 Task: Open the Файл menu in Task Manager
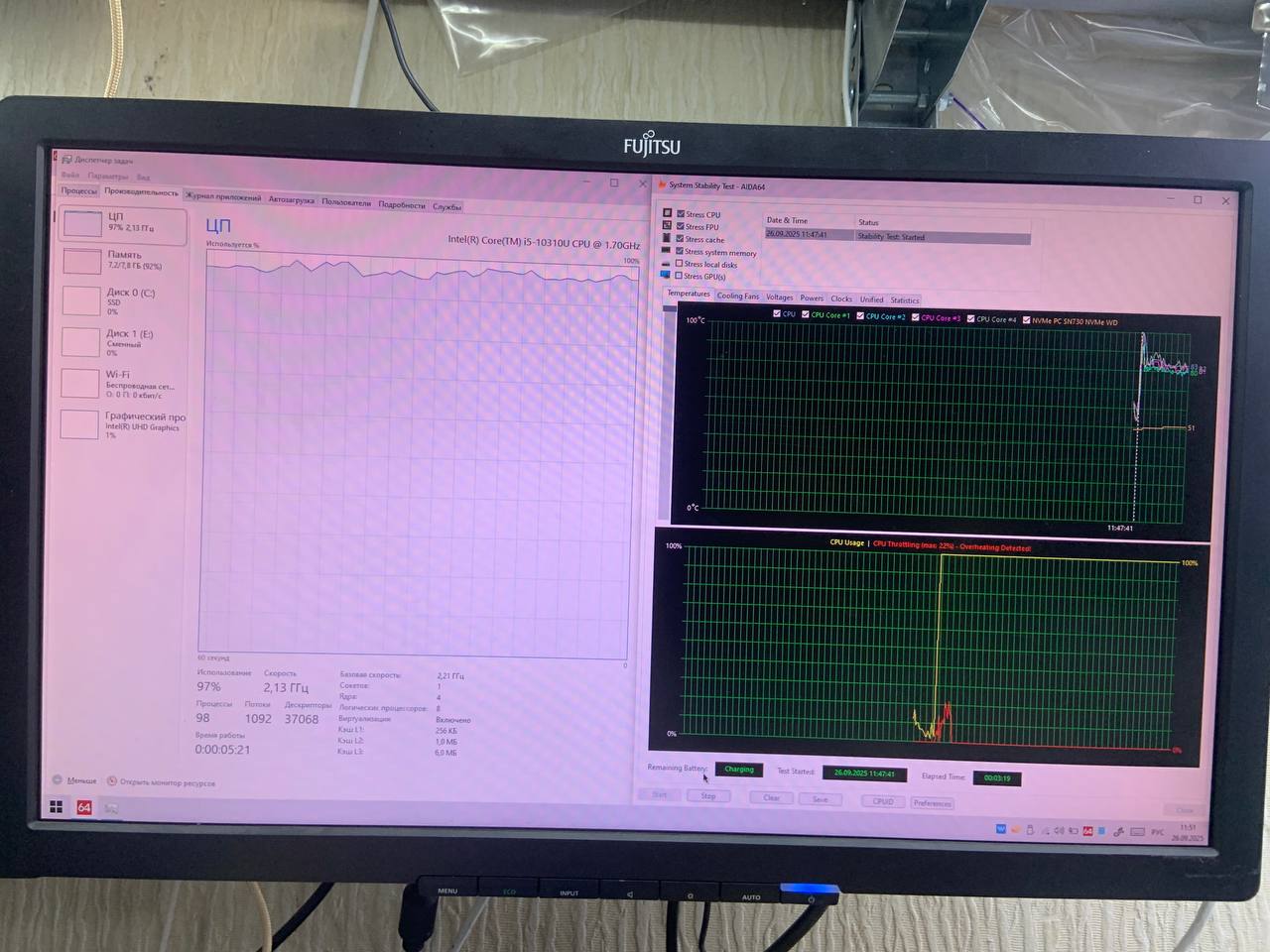pyautogui.click(x=69, y=176)
